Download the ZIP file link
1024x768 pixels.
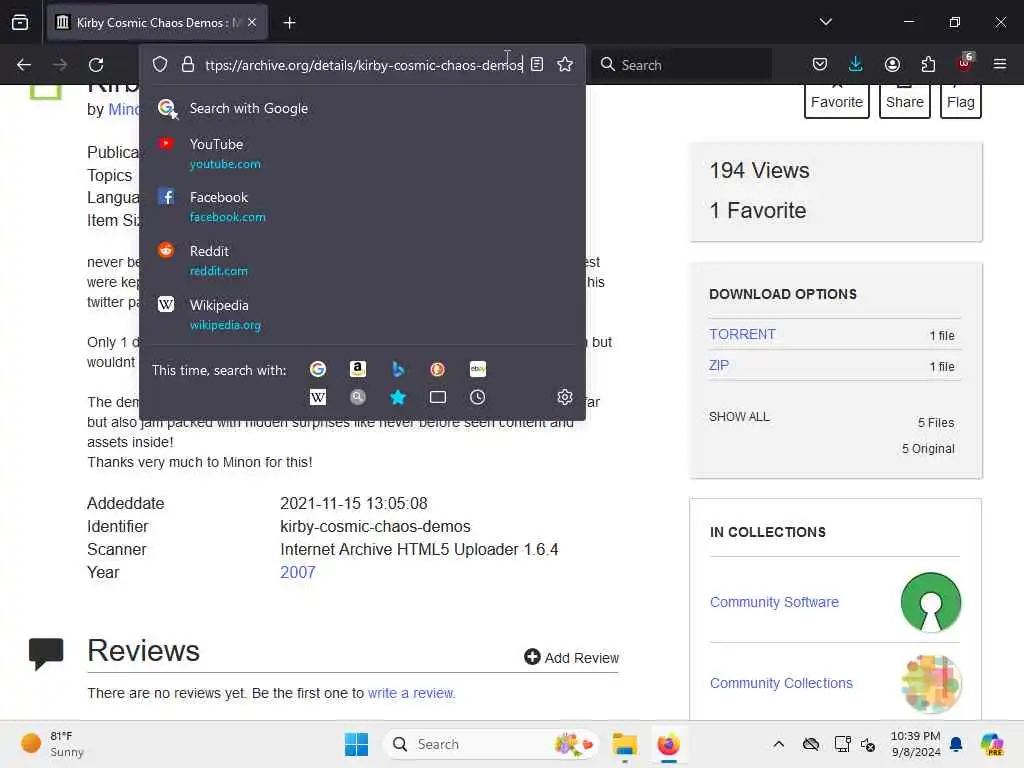click(x=718, y=366)
